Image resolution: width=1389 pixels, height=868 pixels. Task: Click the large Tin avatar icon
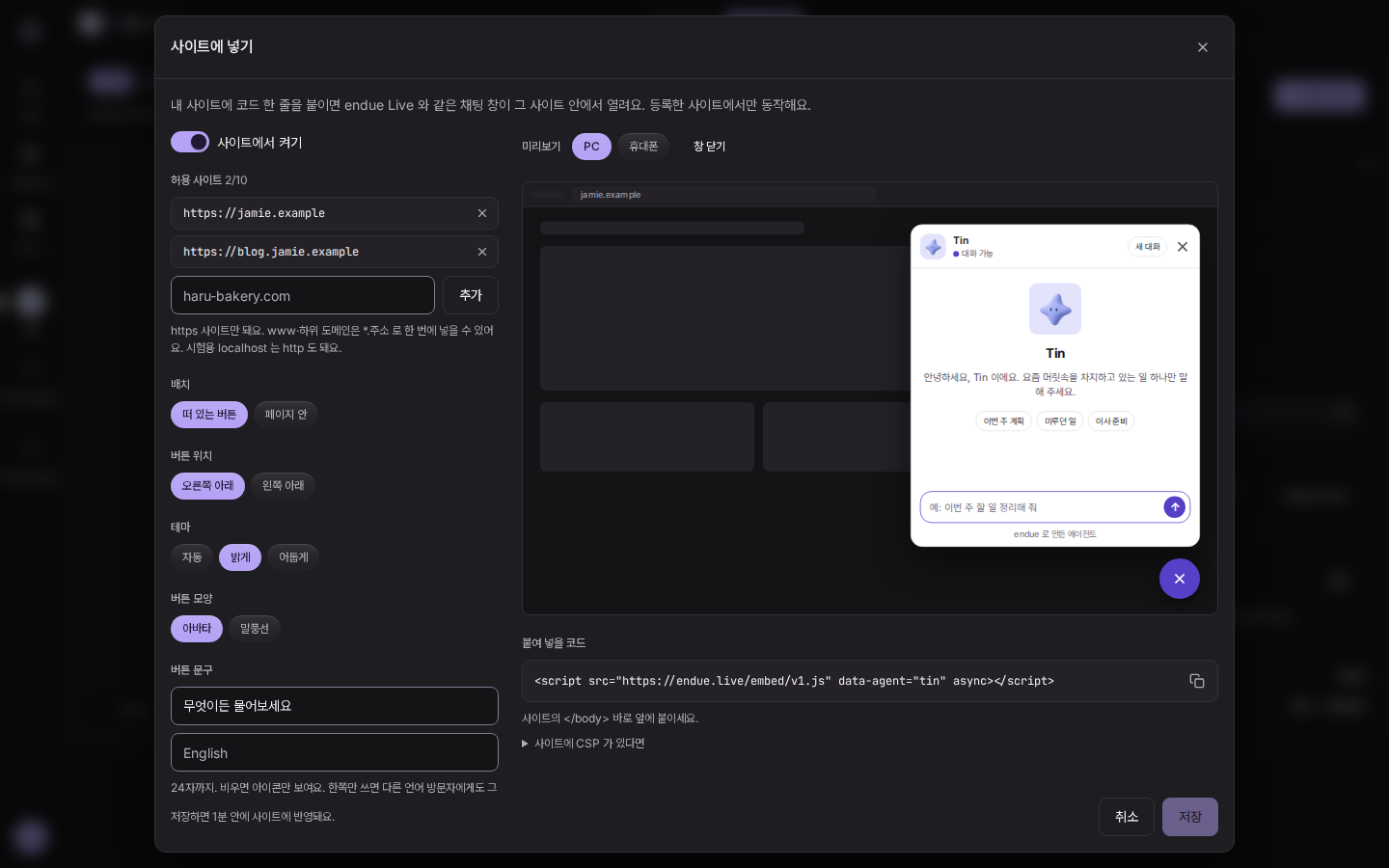coord(1055,309)
